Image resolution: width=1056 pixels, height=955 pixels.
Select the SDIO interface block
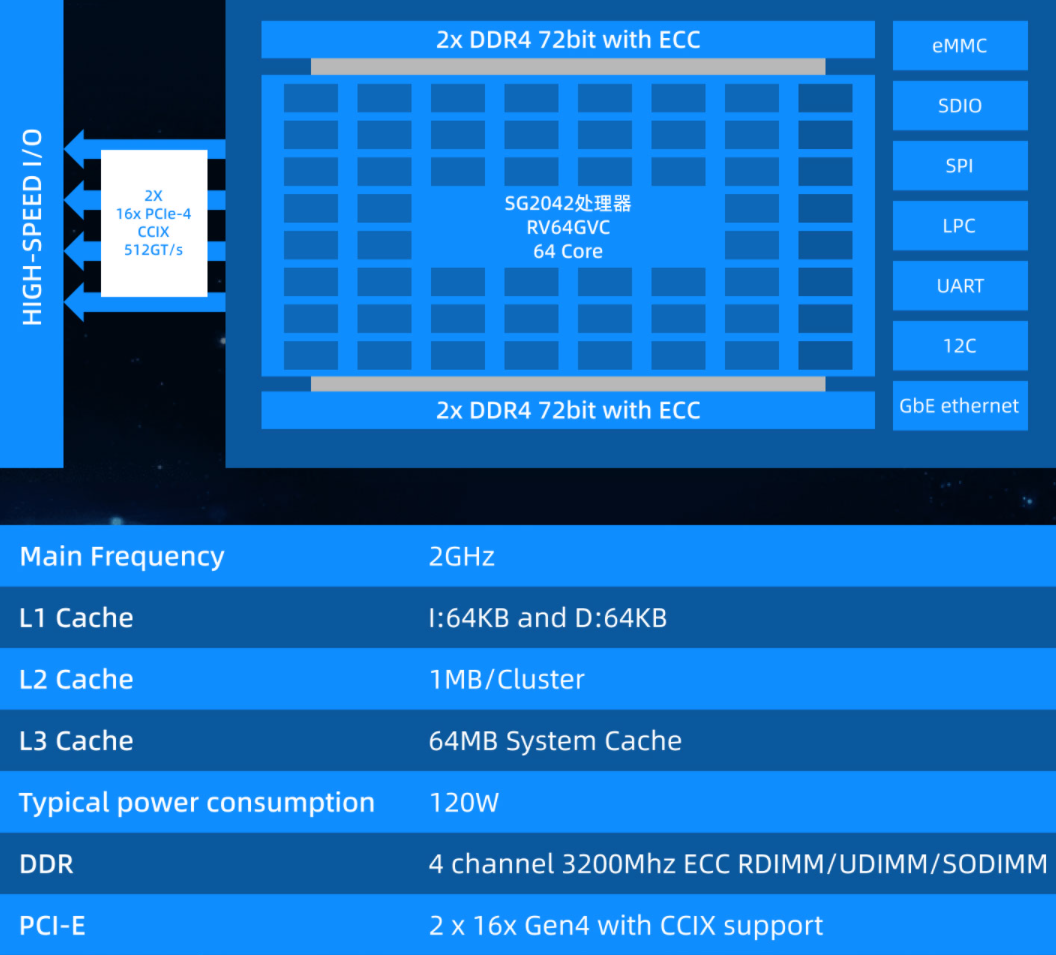pyautogui.click(x=960, y=106)
